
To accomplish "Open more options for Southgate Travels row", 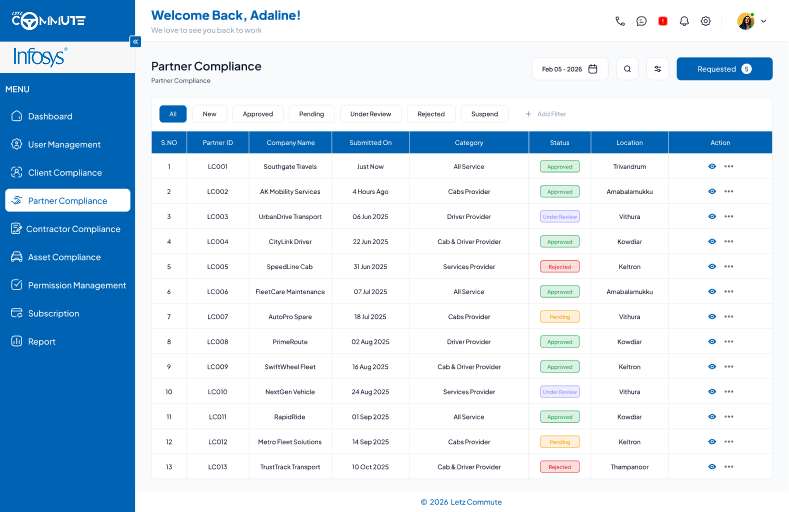I will [x=729, y=166].
